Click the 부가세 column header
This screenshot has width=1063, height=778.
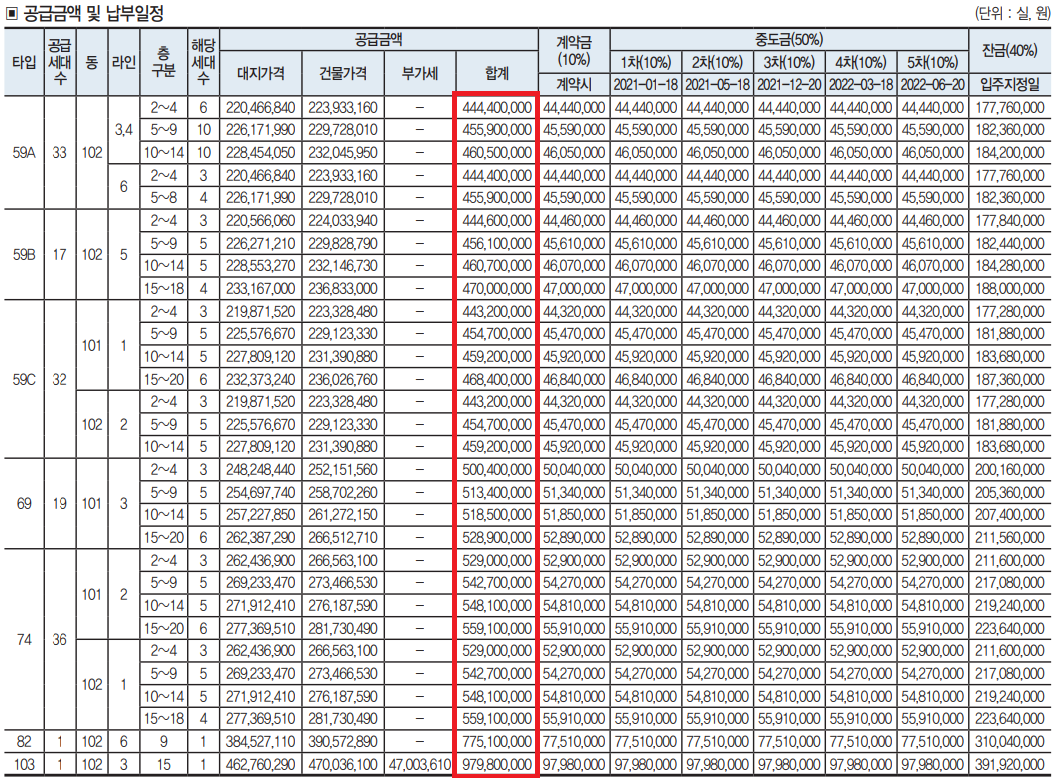420,73
